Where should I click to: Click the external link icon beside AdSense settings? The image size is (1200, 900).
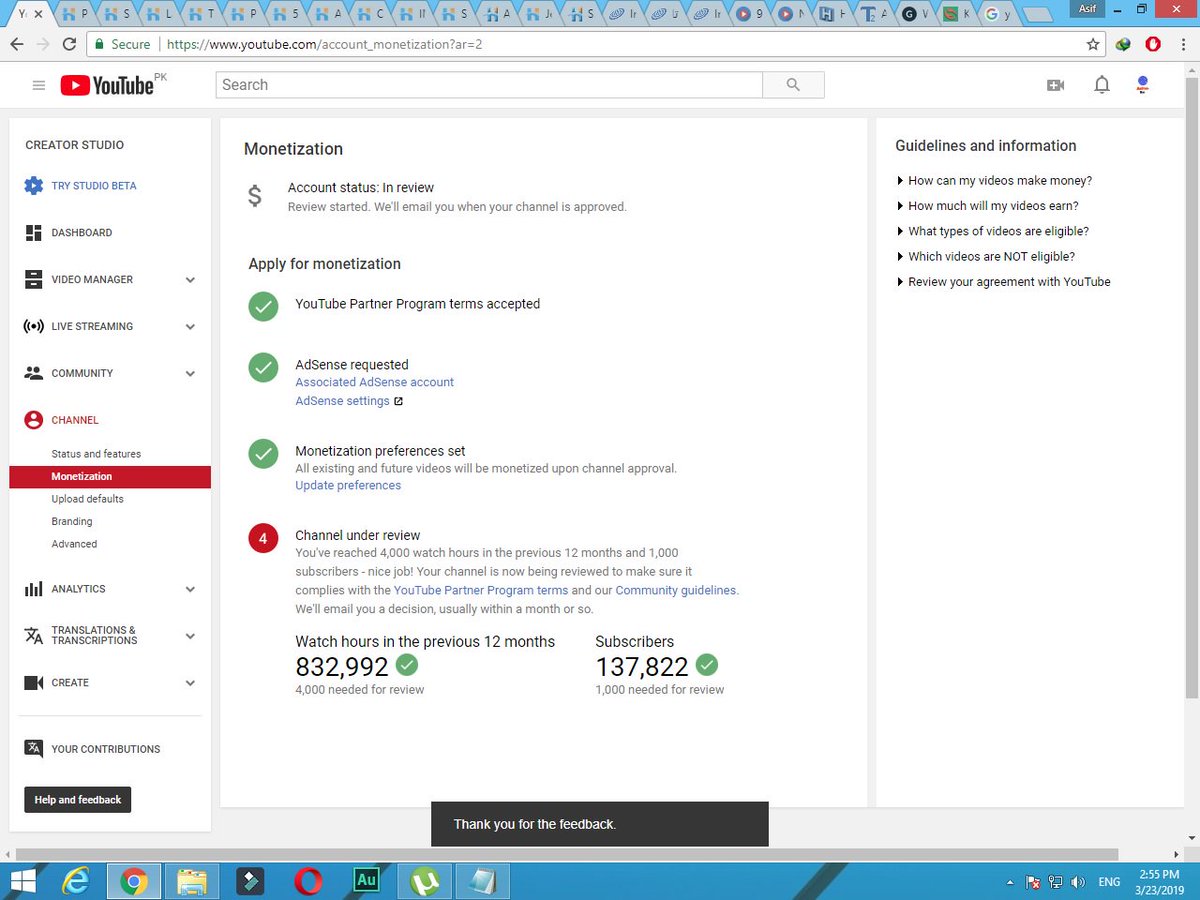[x=398, y=401]
